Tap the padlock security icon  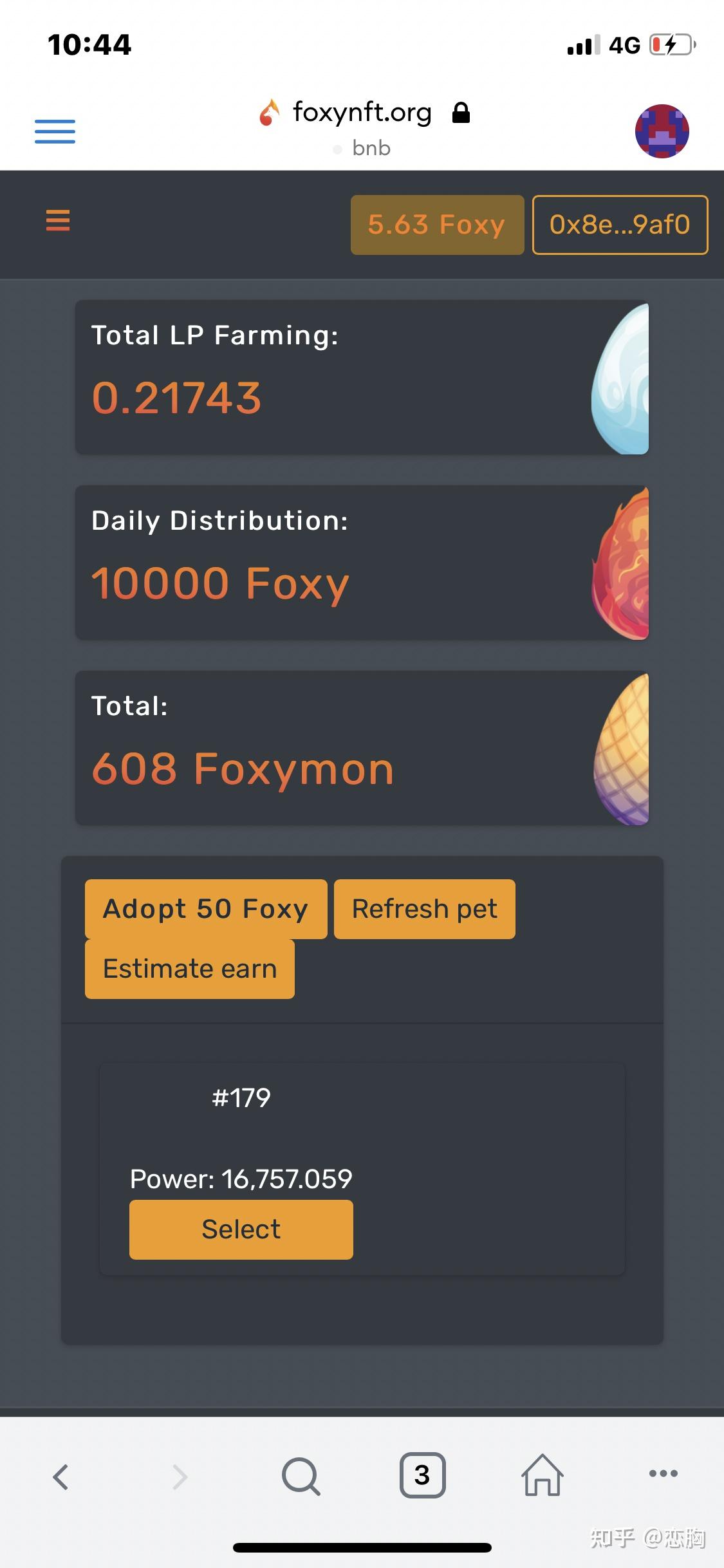pos(461,113)
